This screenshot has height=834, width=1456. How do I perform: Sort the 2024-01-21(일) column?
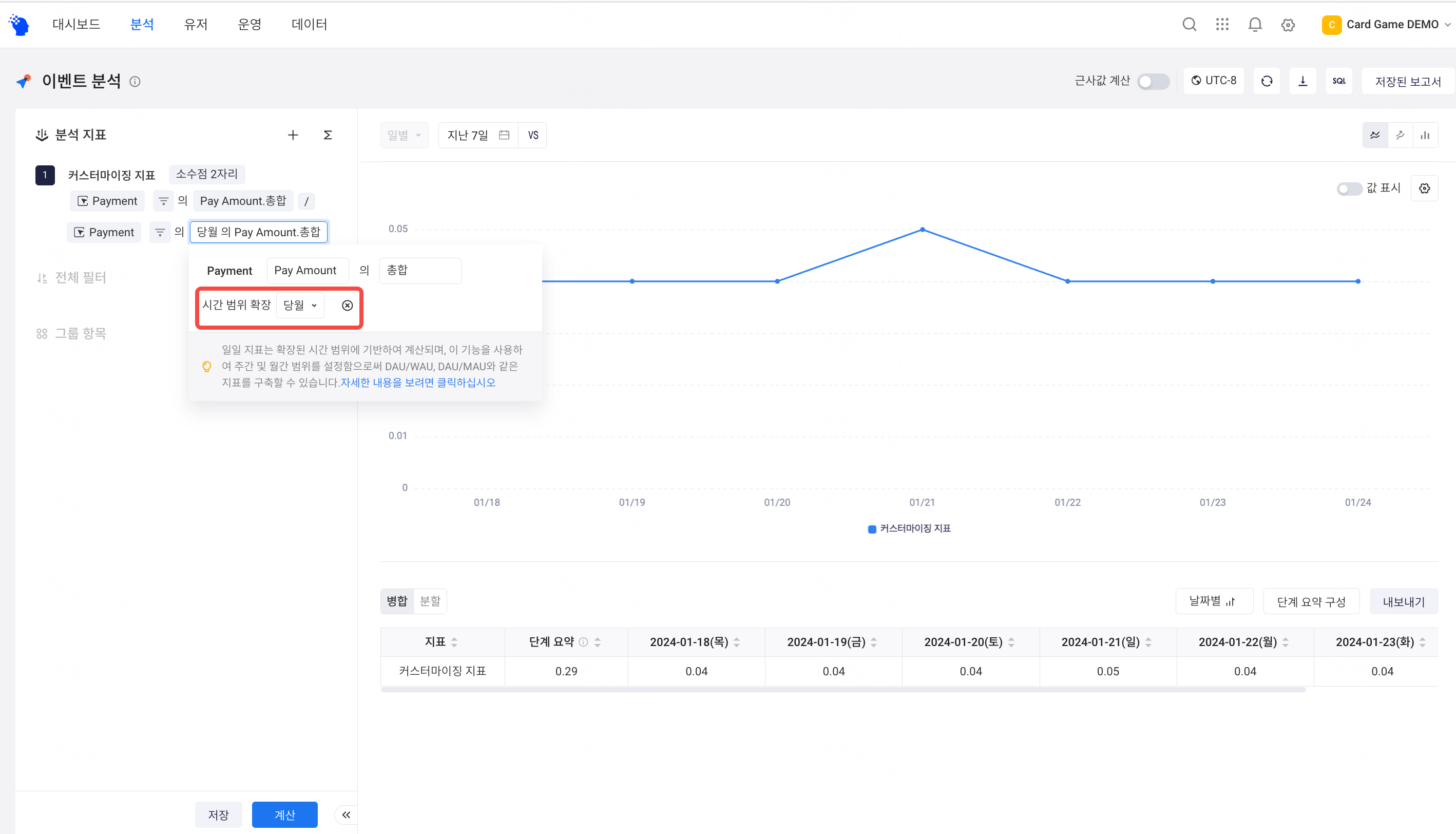click(1148, 642)
